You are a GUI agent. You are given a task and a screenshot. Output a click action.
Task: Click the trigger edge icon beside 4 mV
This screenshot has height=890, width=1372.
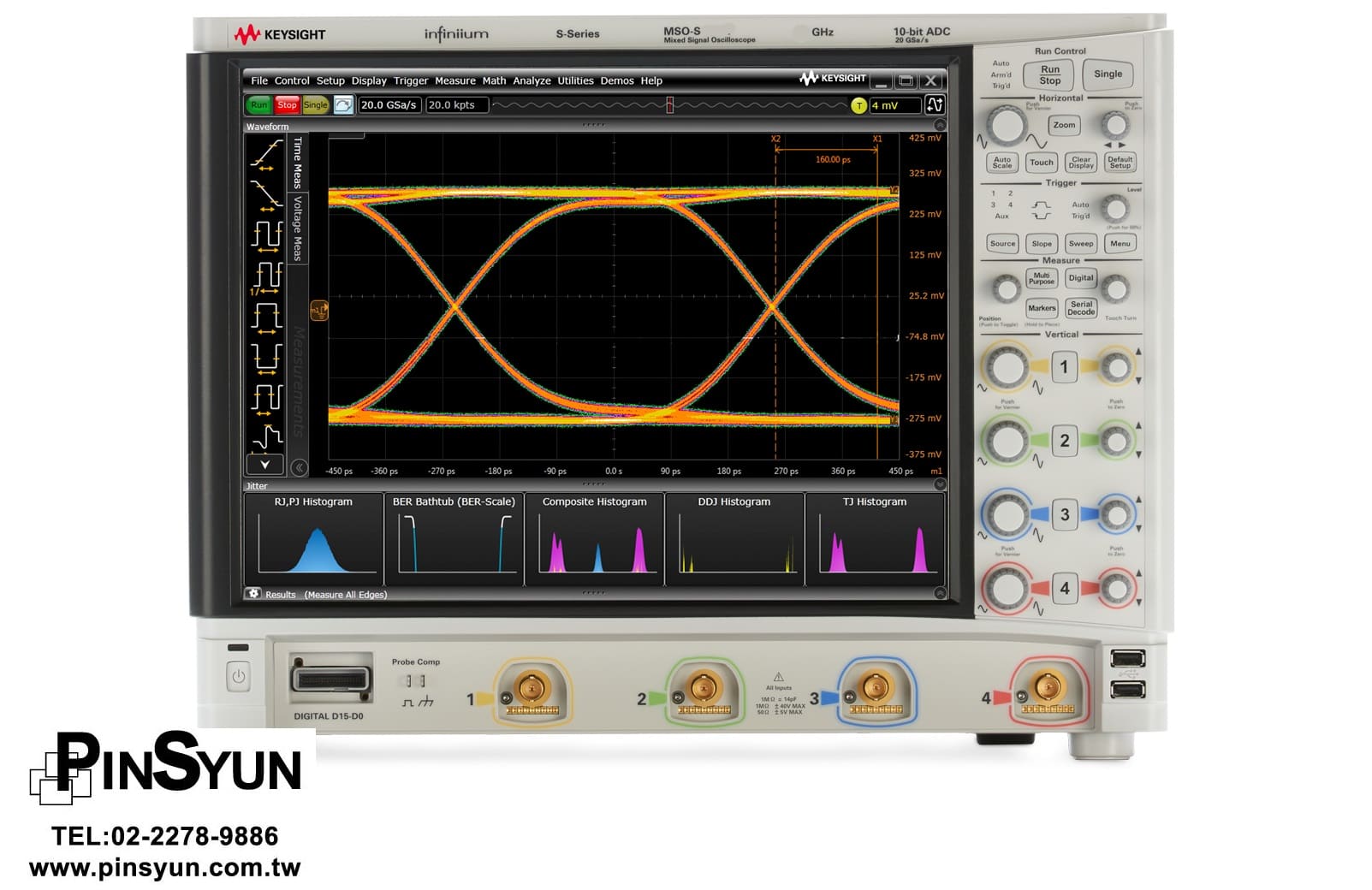pos(935,104)
